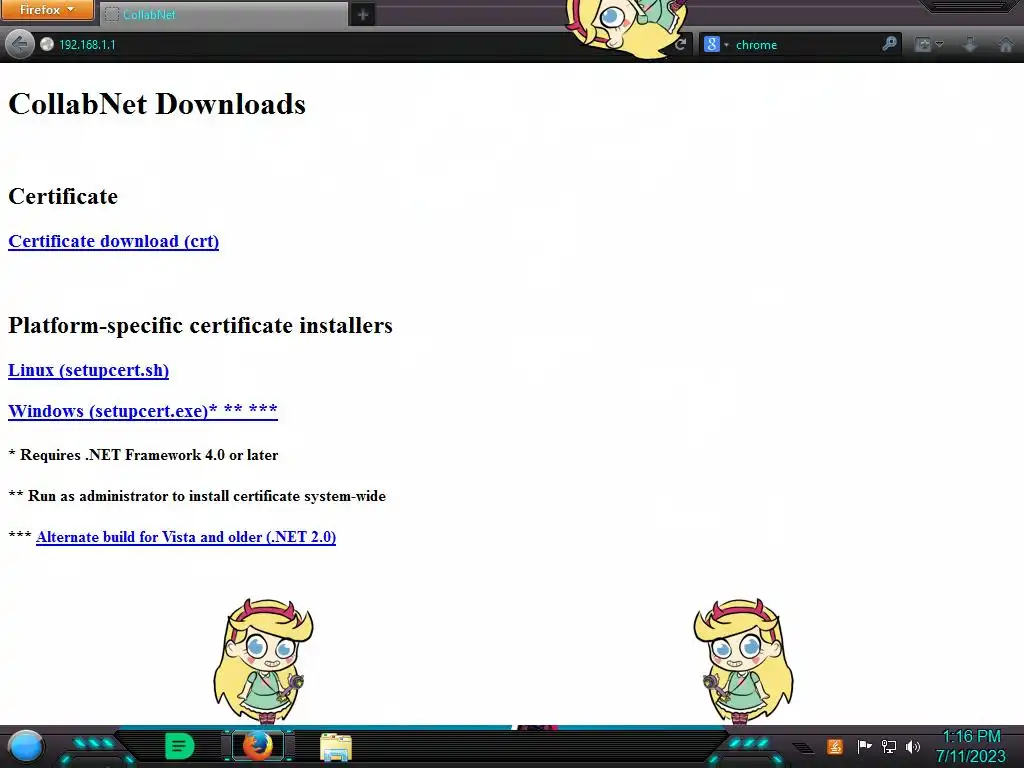1024x768 pixels.
Task: Open the downloads arrow icon
Action: pyautogui.click(x=970, y=44)
